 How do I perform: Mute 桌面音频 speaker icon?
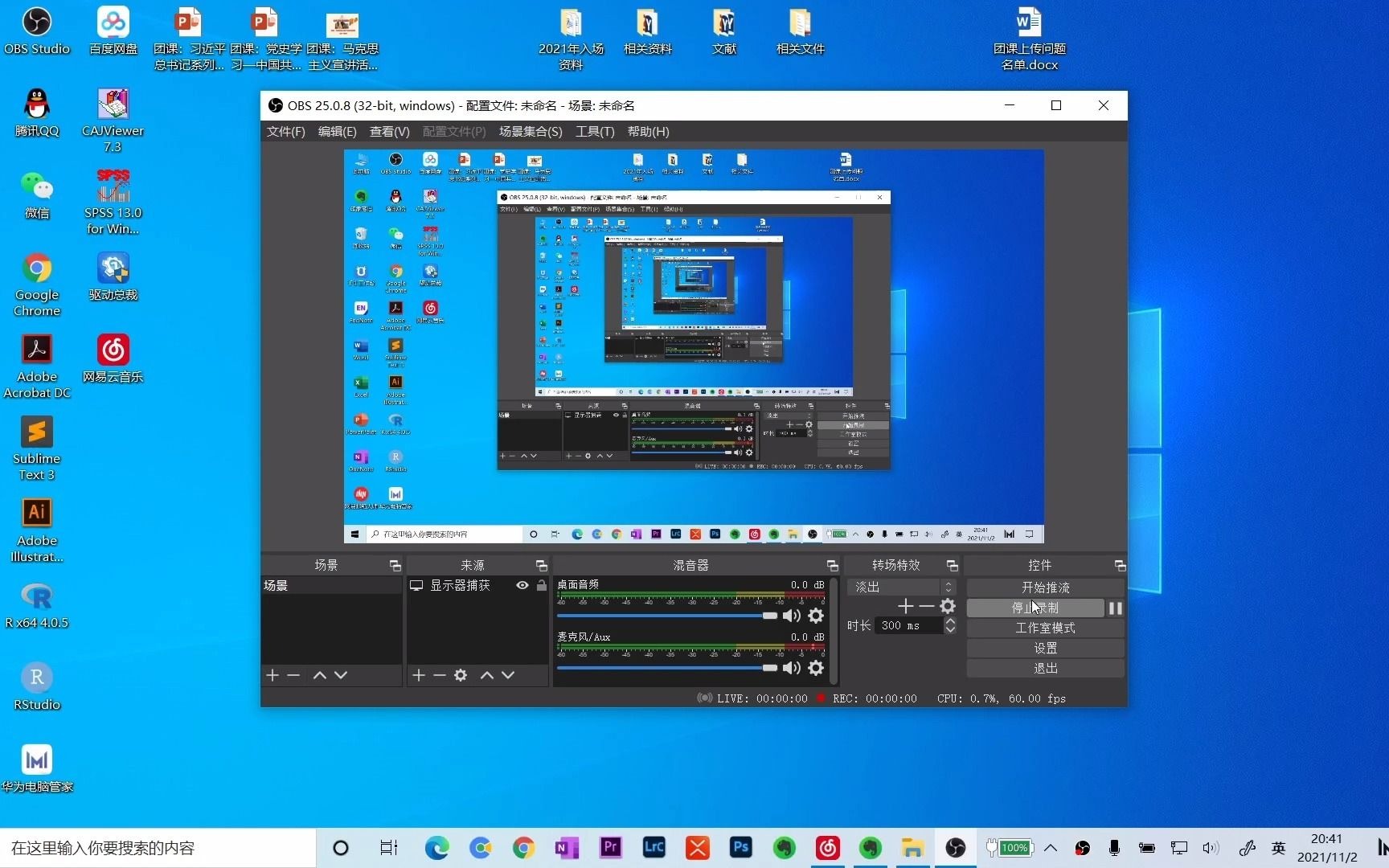pos(792,616)
